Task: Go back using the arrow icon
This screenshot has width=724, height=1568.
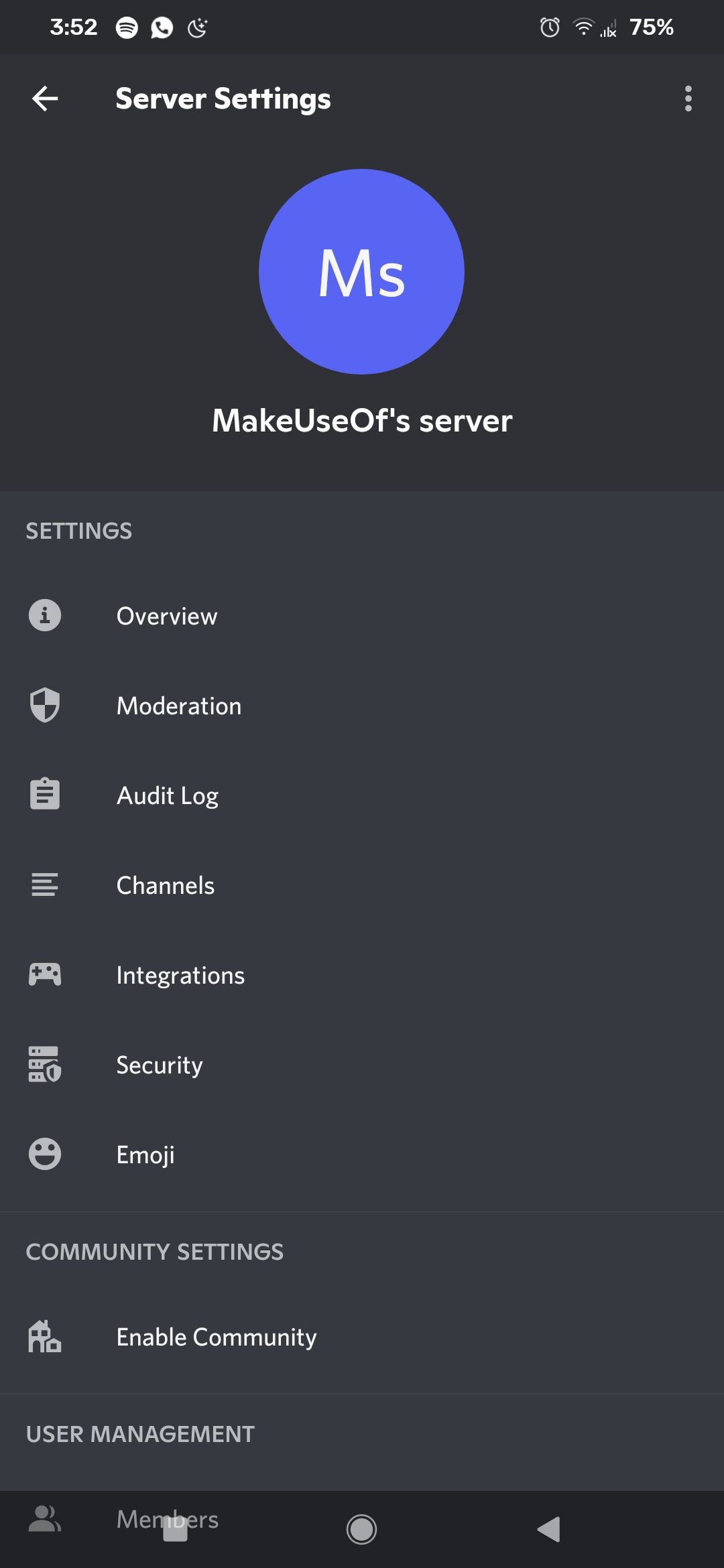Action: coord(45,99)
